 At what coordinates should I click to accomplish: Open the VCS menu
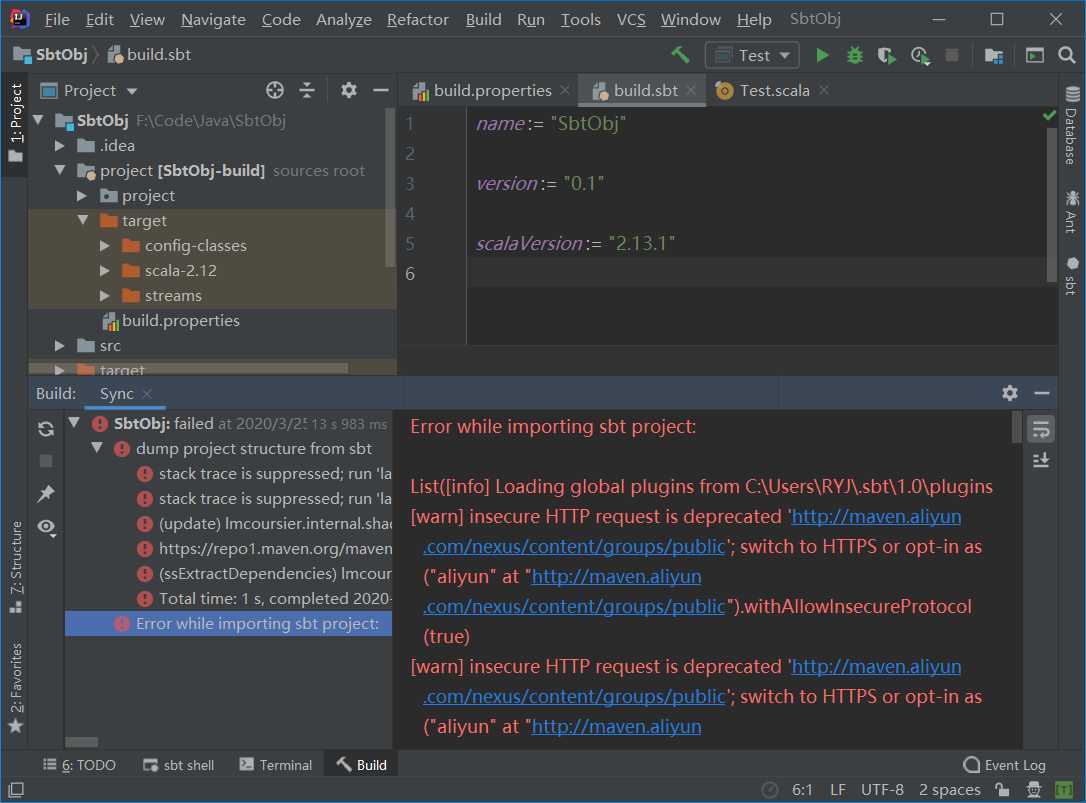click(x=631, y=19)
